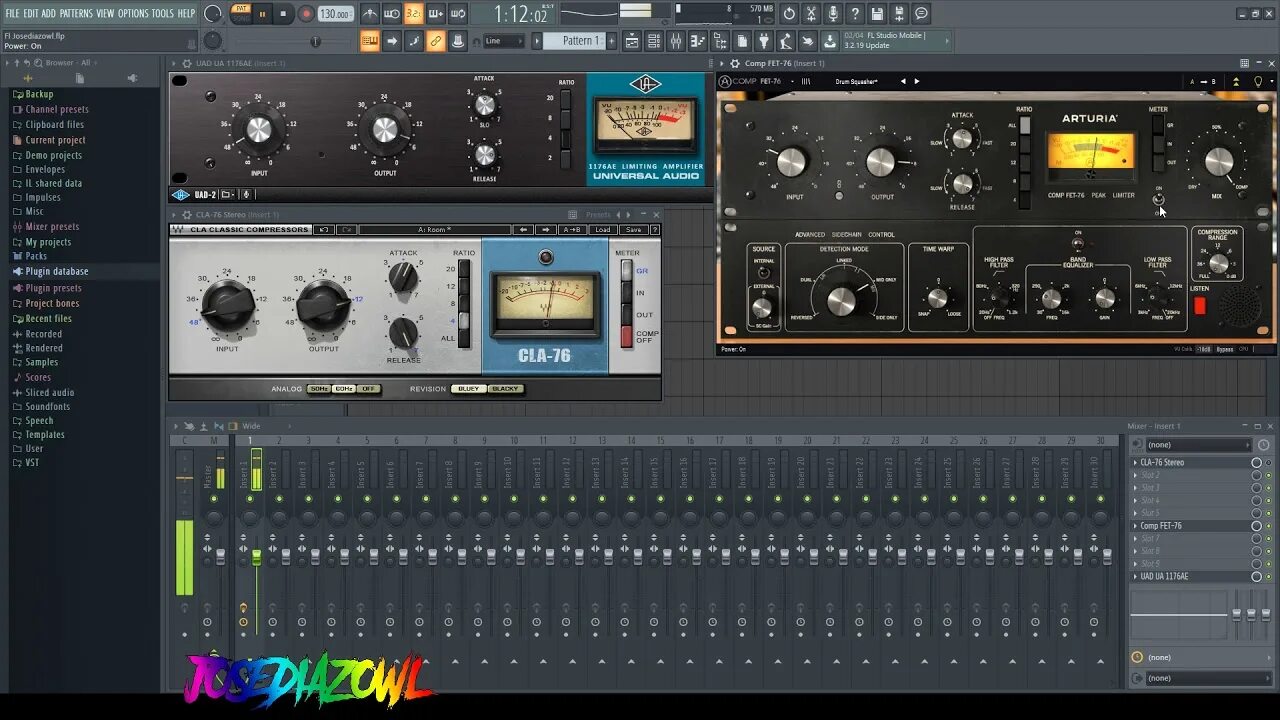Expand the Channel presets folder
1280x720 pixels.
point(57,109)
